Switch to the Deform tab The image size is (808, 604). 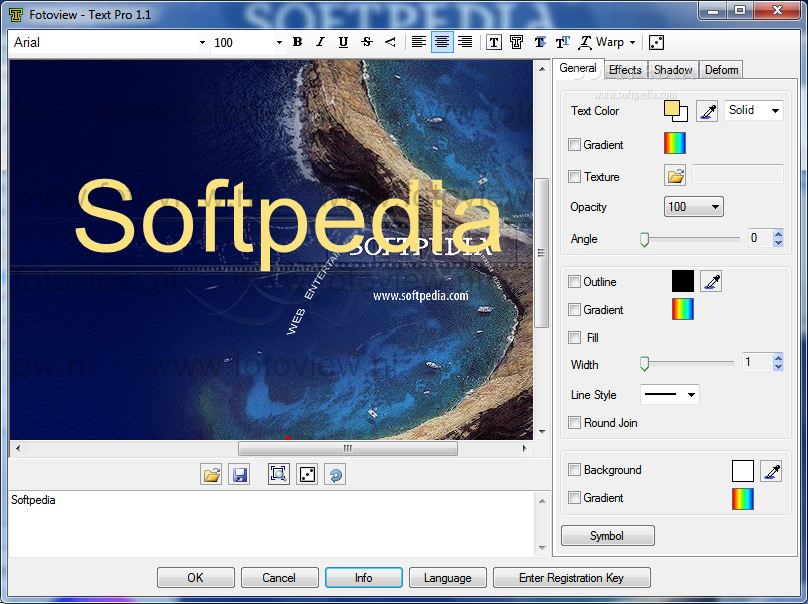coord(721,70)
